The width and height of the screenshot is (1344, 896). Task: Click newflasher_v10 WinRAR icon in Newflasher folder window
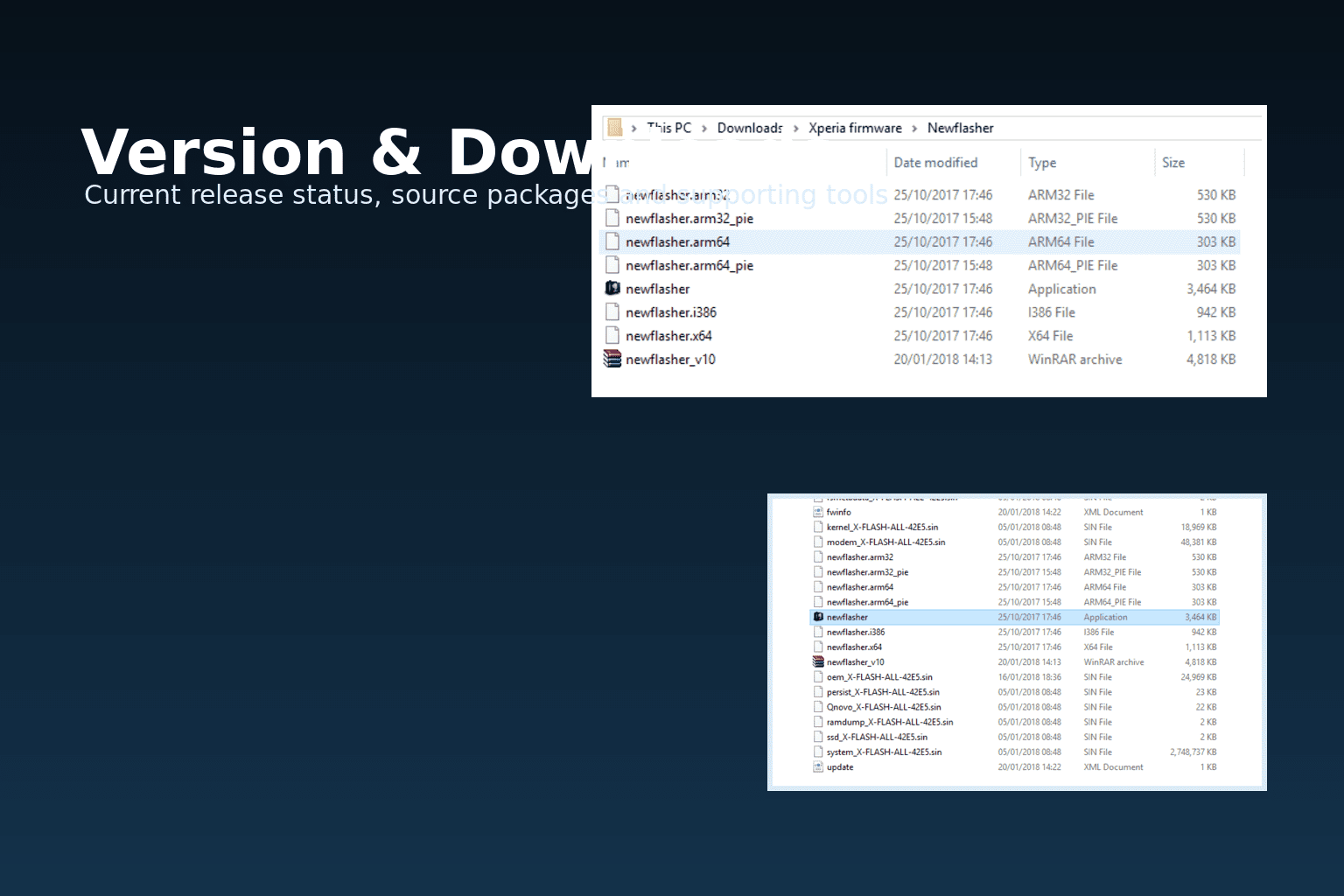click(612, 359)
